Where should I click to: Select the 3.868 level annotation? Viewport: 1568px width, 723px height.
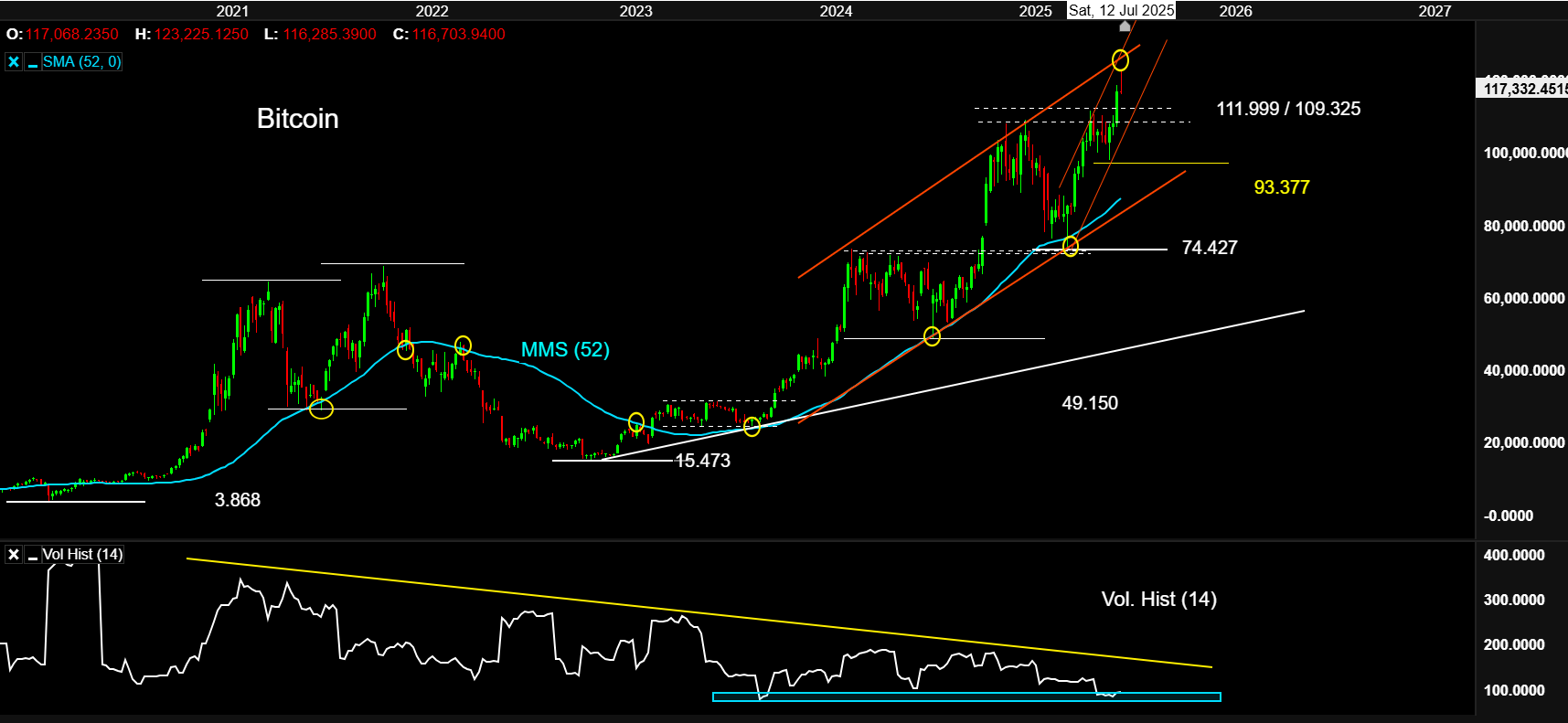(x=238, y=500)
